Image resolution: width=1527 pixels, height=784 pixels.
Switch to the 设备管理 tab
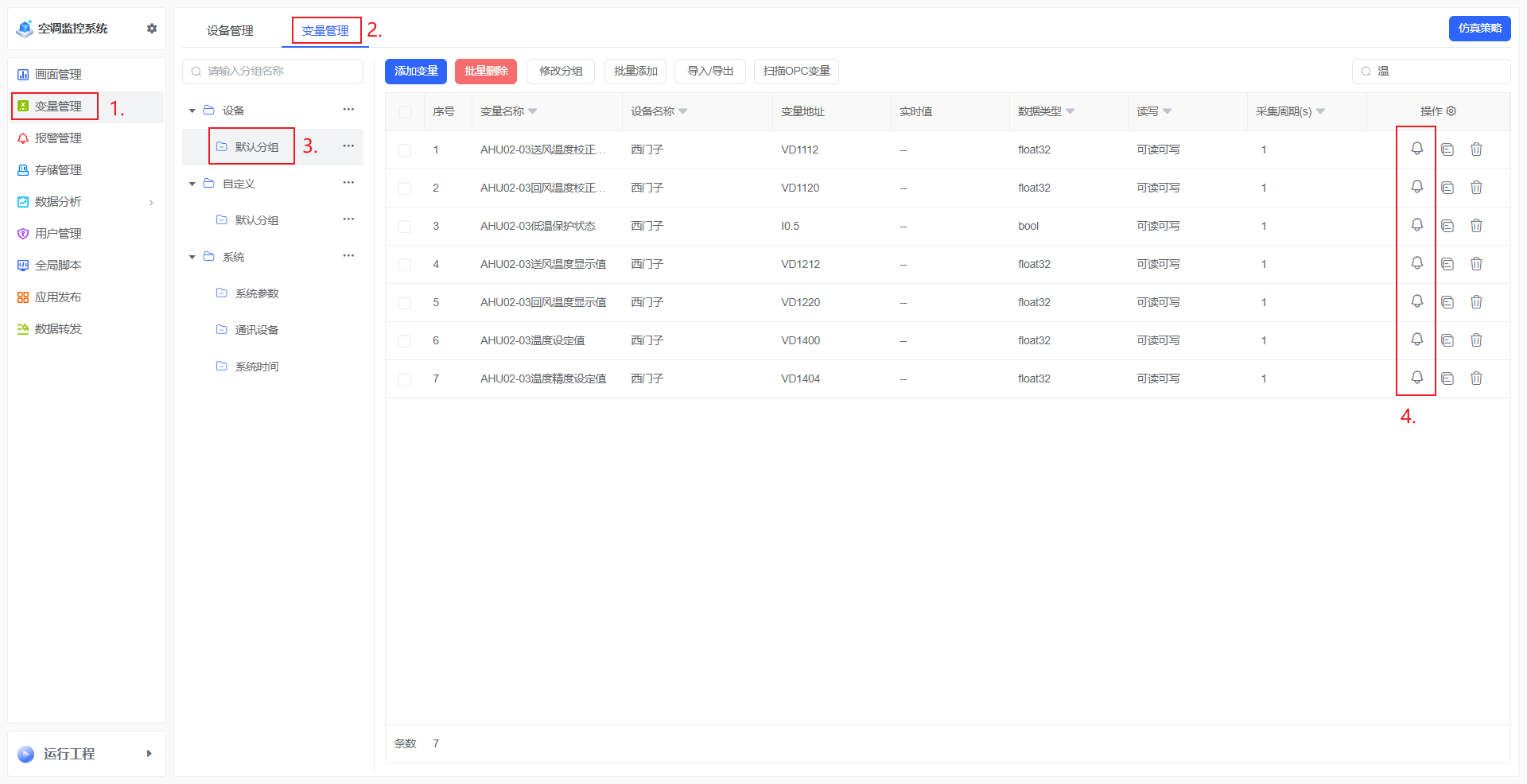(x=230, y=30)
